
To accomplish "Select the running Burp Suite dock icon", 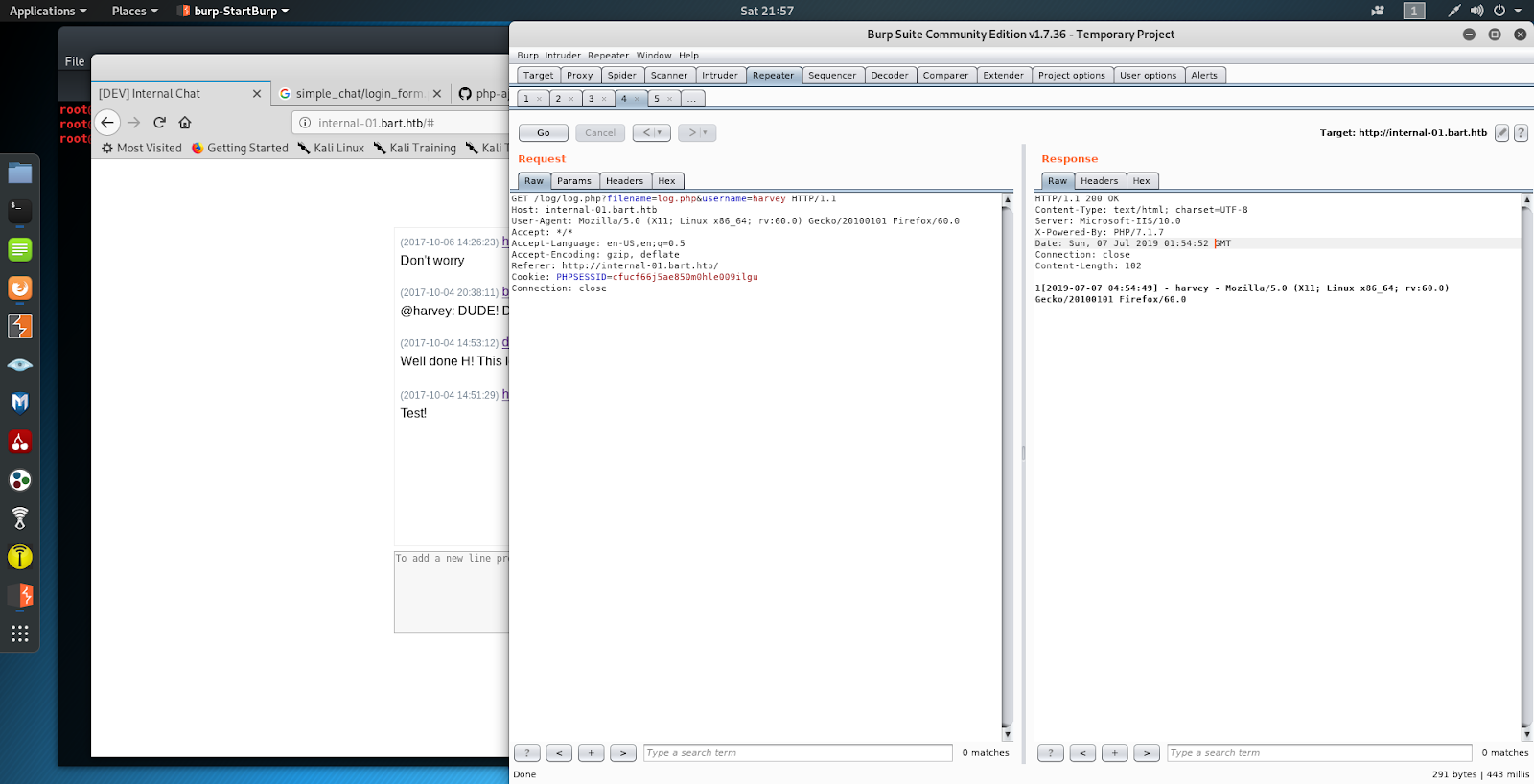I will pos(20,595).
